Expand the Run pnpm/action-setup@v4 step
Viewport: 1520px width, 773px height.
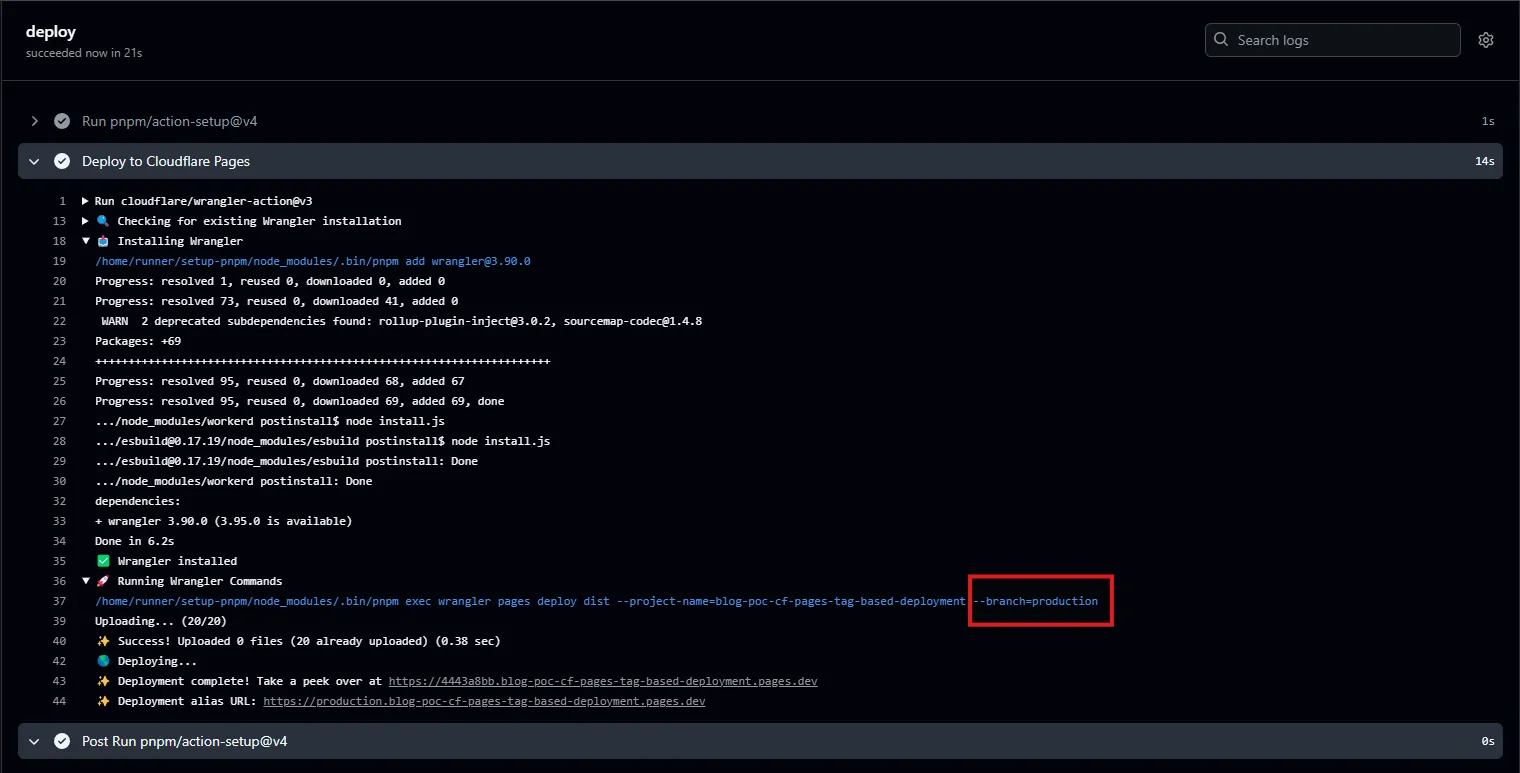click(x=34, y=120)
